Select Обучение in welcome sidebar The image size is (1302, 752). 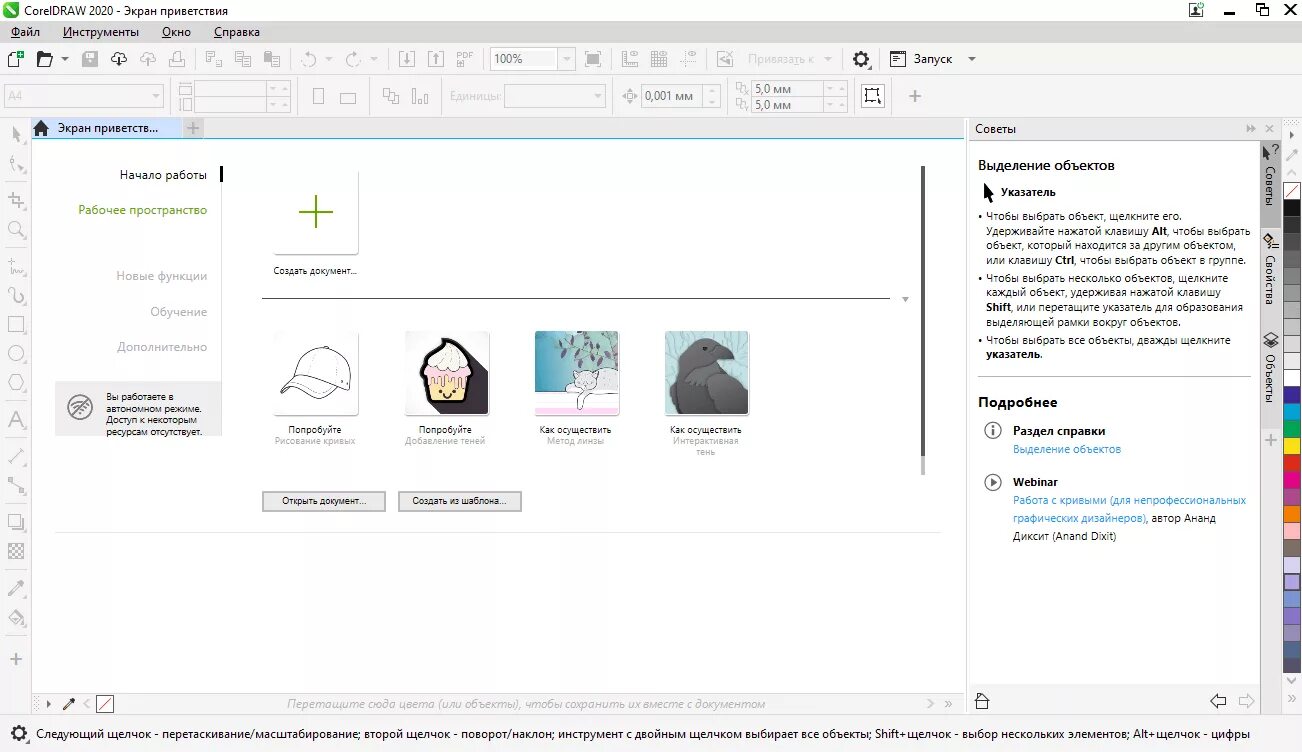click(179, 312)
